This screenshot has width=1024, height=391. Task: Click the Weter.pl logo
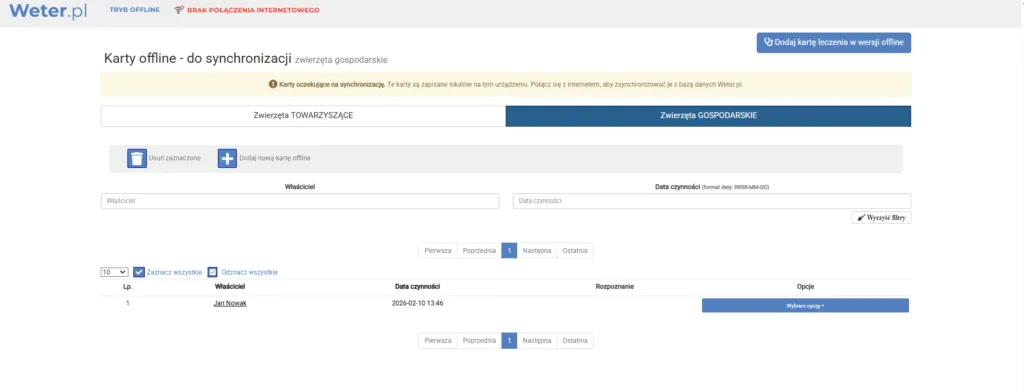[48, 10]
